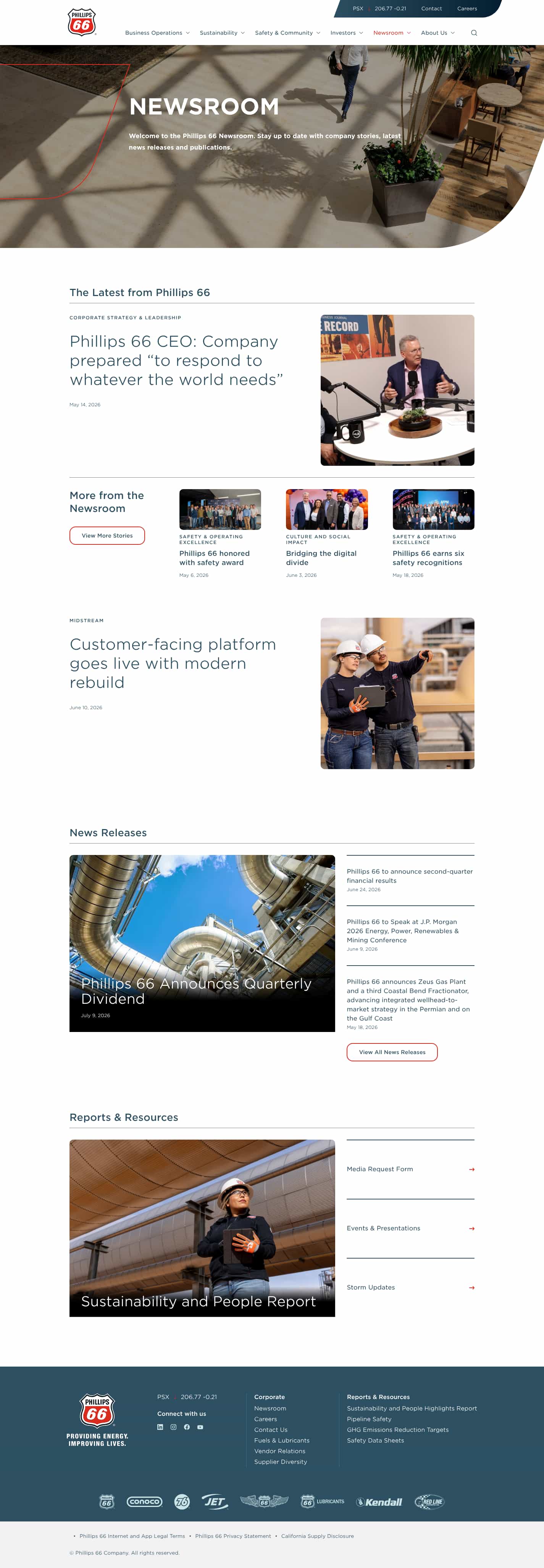Screen dimensions: 544x1568
Task: Click footer Supplier Diversity link
Action: tap(280, 1462)
